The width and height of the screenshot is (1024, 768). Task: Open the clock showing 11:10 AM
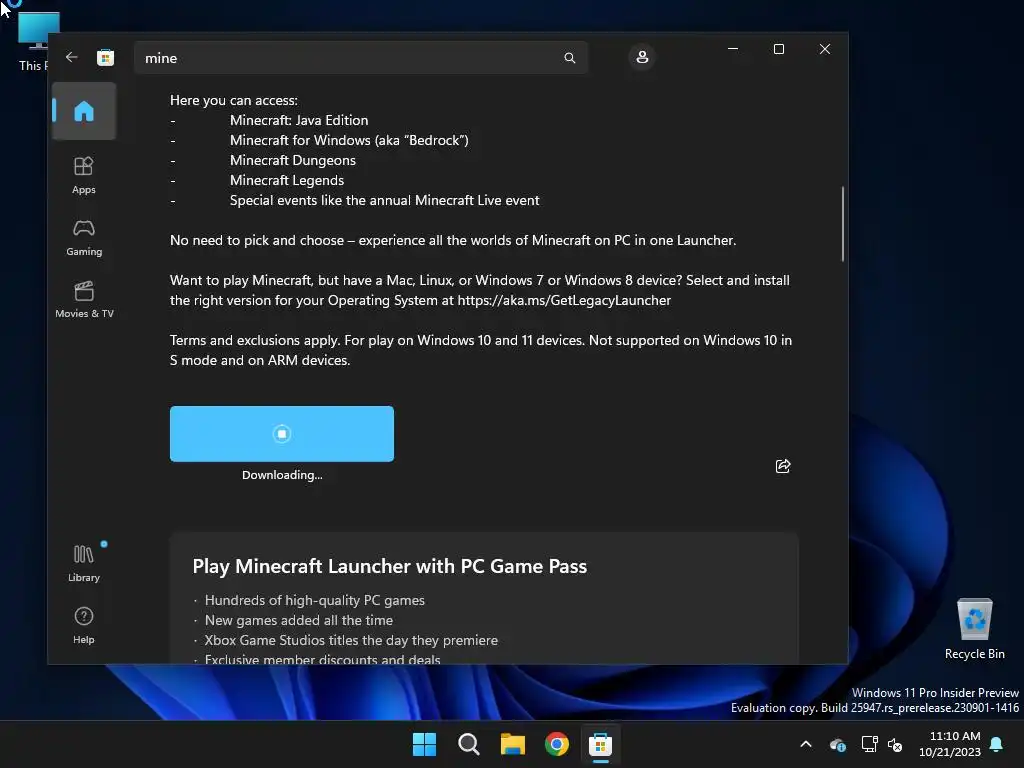[x=950, y=744]
